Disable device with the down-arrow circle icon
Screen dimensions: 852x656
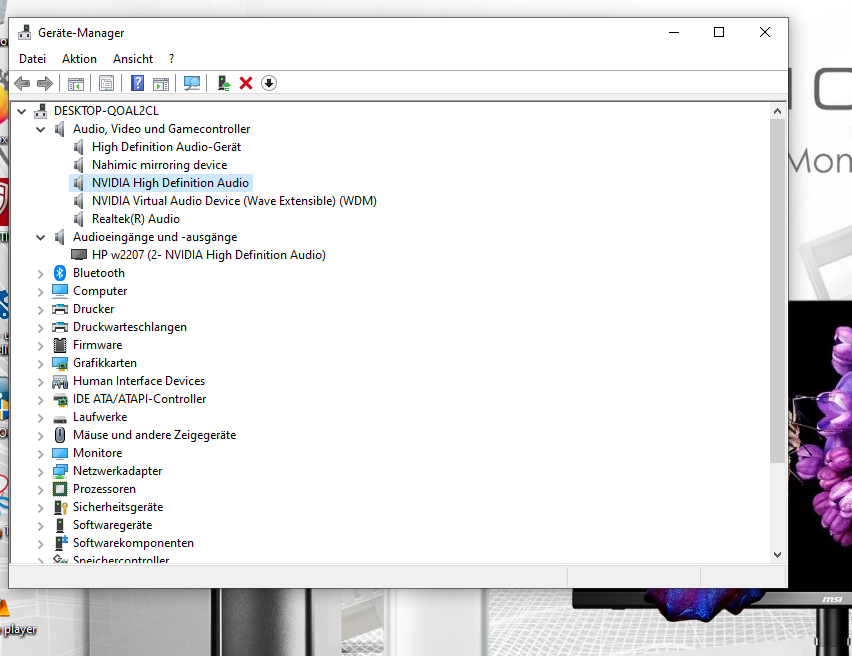pos(269,83)
